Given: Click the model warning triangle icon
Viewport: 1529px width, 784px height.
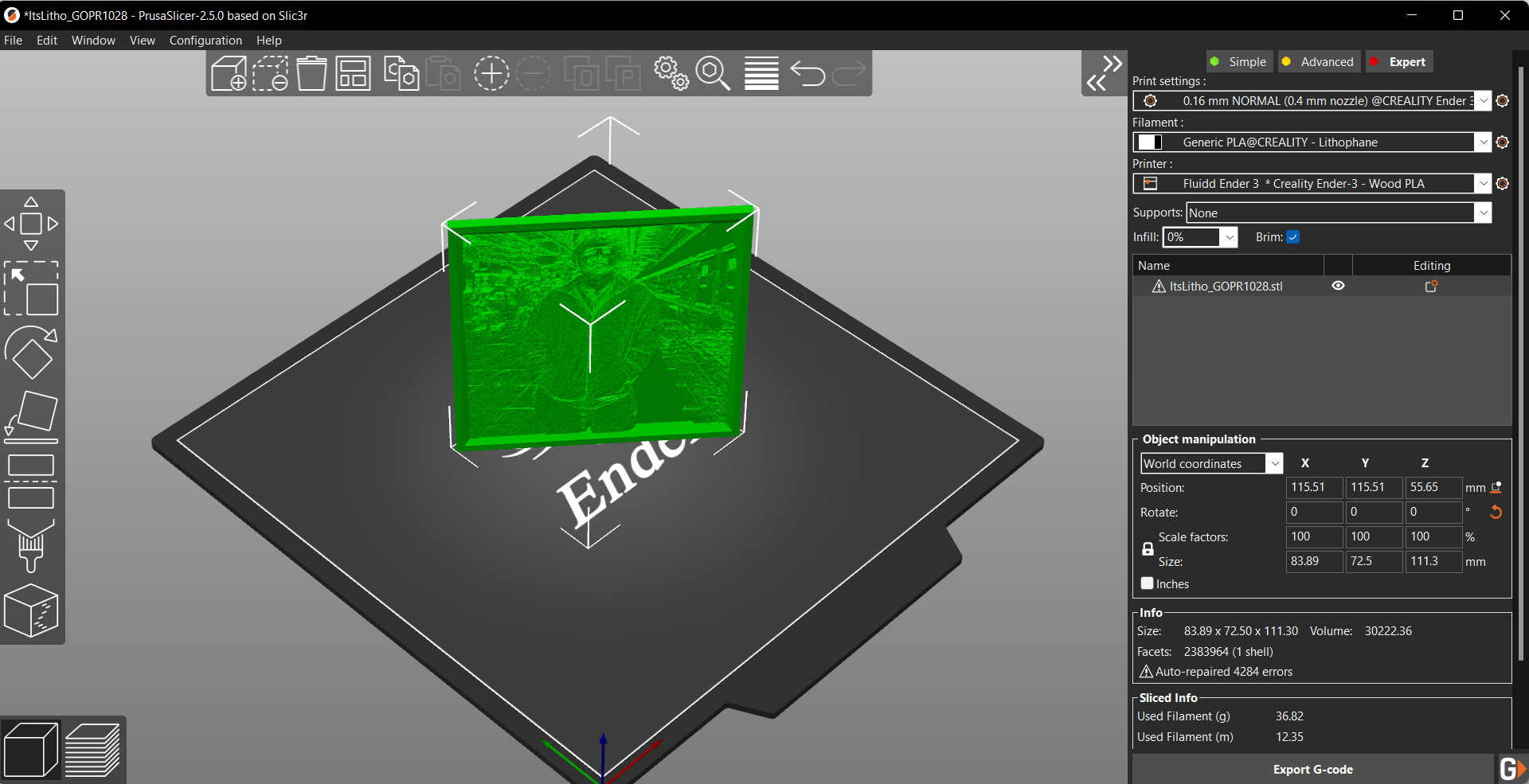Looking at the screenshot, I should click(1159, 287).
